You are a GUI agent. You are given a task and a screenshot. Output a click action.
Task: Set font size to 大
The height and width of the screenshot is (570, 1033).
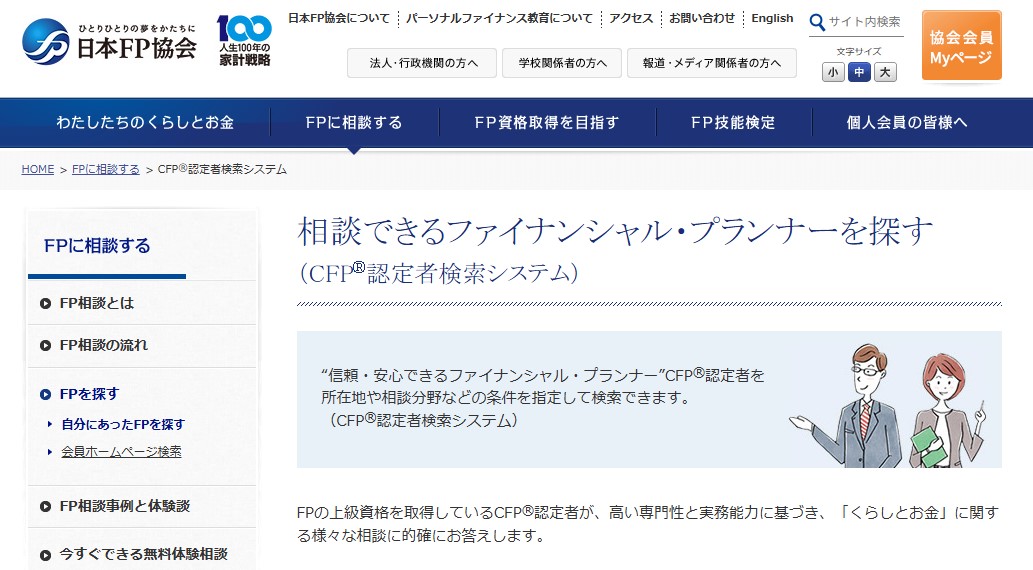(x=885, y=72)
